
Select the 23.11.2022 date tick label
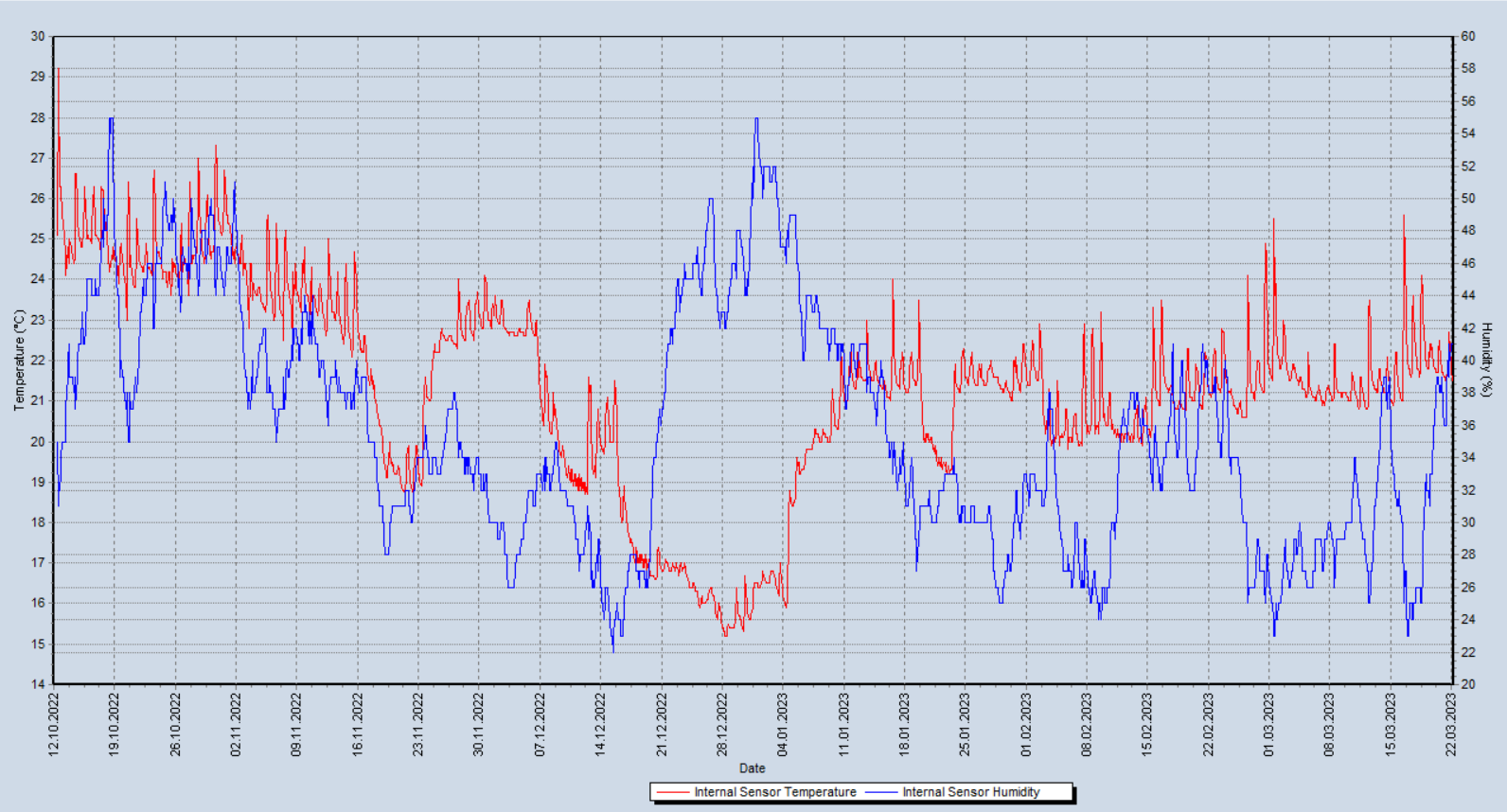[418, 724]
